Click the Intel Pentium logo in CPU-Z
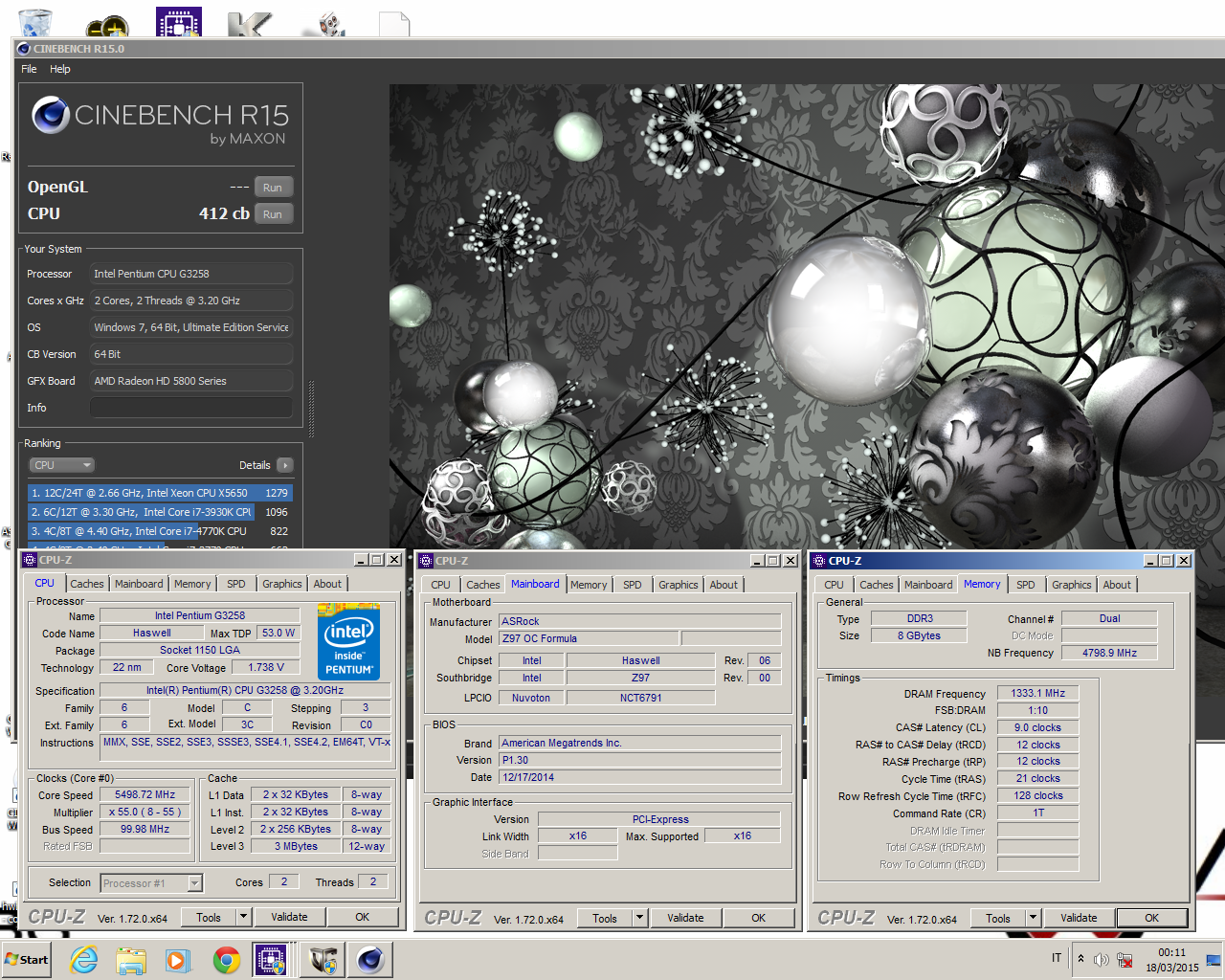Image resolution: width=1225 pixels, height=980 pixels. click(x=348, y=641)
